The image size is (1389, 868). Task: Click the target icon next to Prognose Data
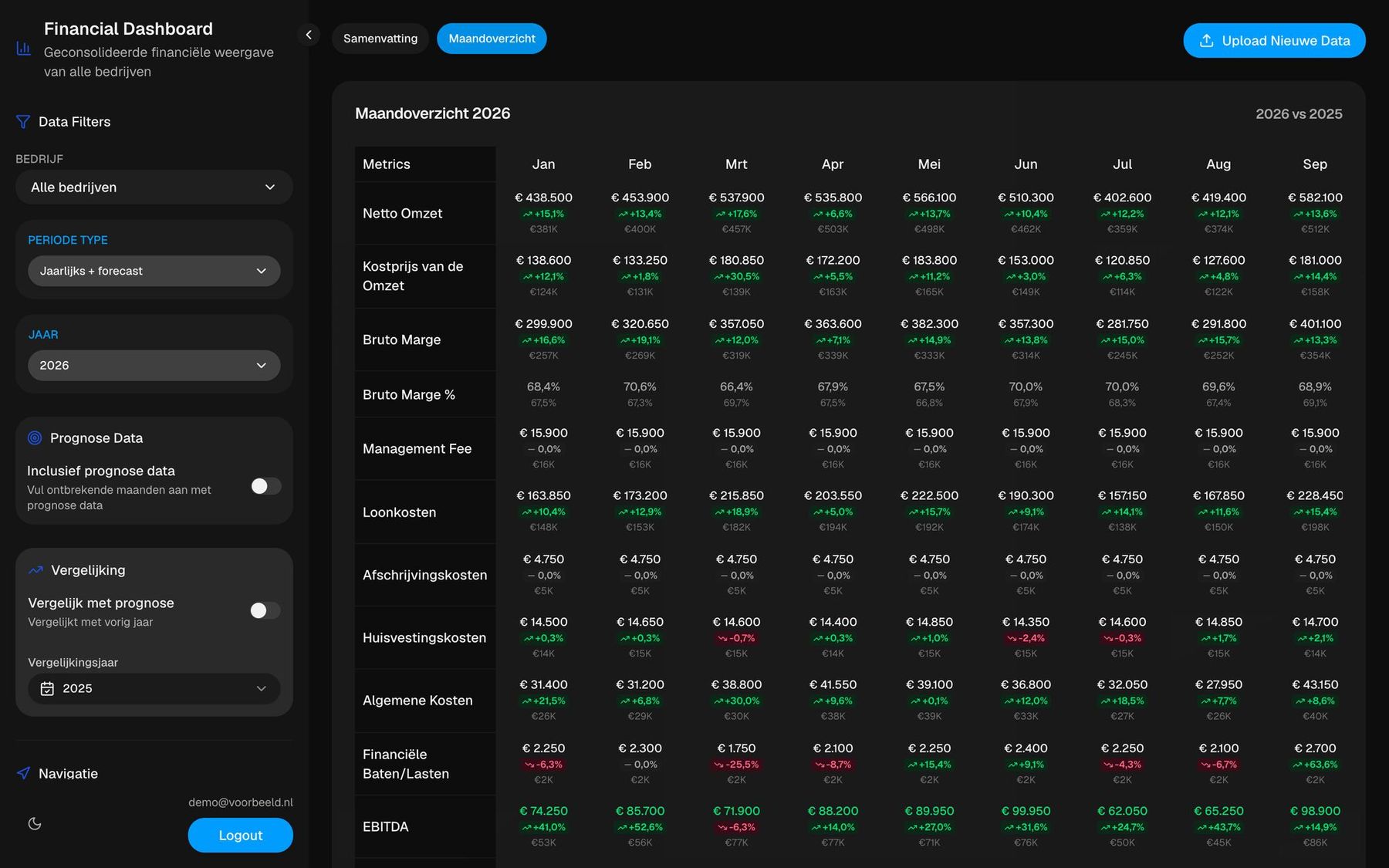[x=35, y=438]
